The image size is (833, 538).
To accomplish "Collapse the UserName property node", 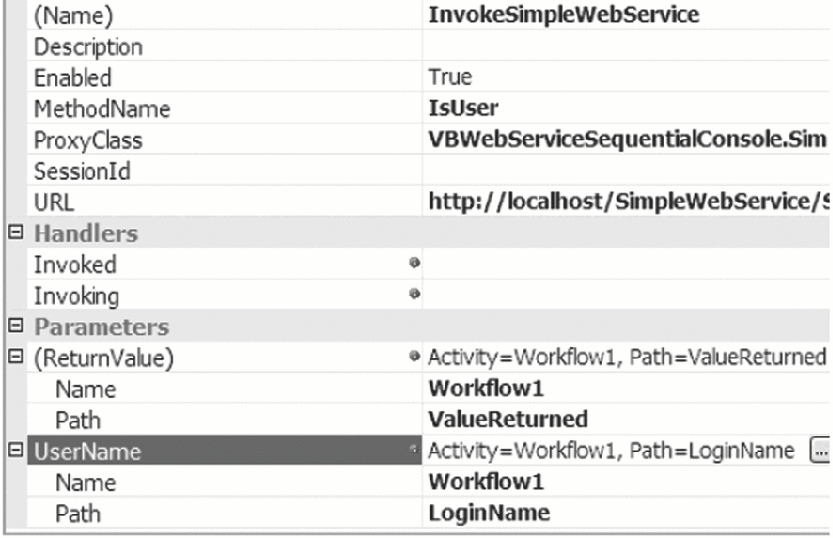I will (14, 451).
